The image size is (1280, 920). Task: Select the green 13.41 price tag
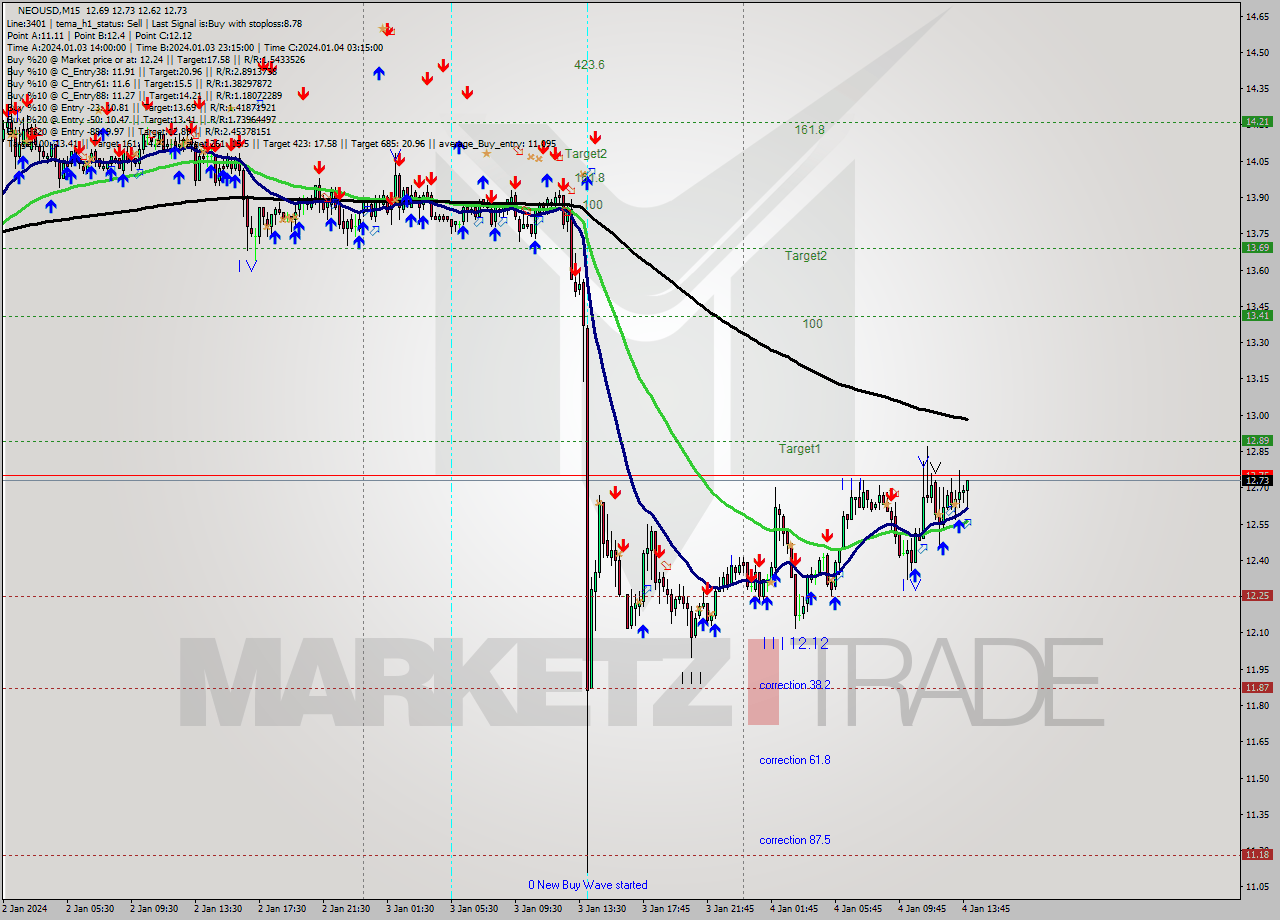click(x=1257, y=316)
